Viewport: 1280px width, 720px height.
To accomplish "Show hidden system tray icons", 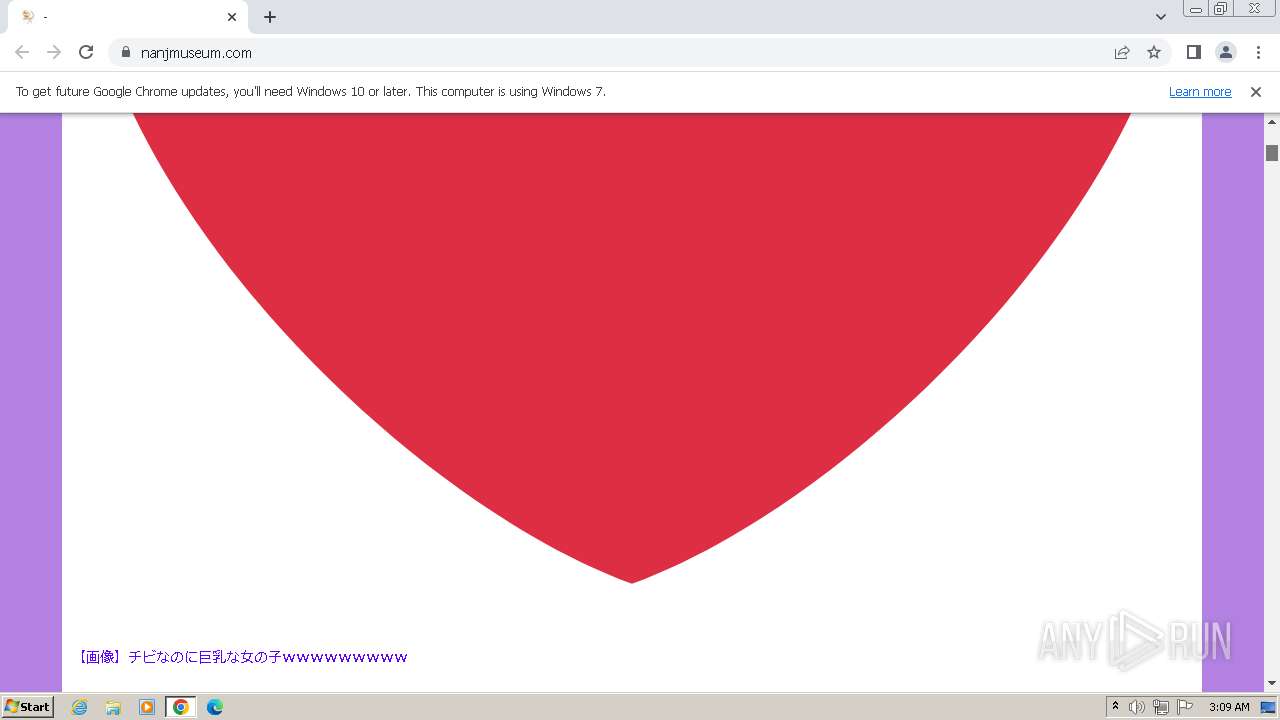I will pyautogui.click(x=1115, y=707).
